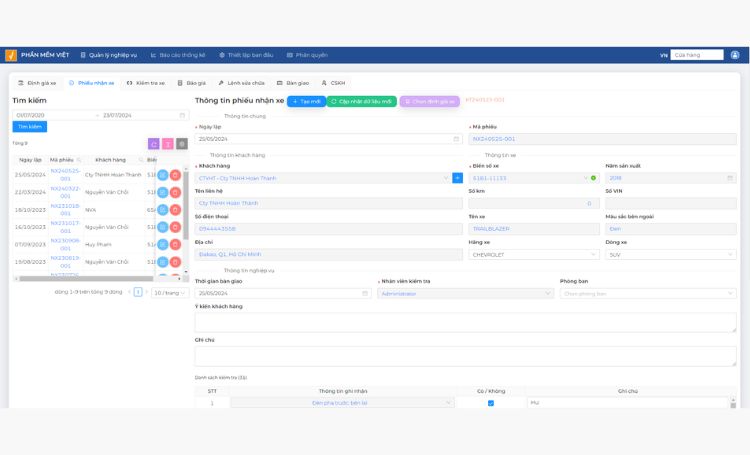Switch to the Kiểm tra xe tab

(146, 83)
